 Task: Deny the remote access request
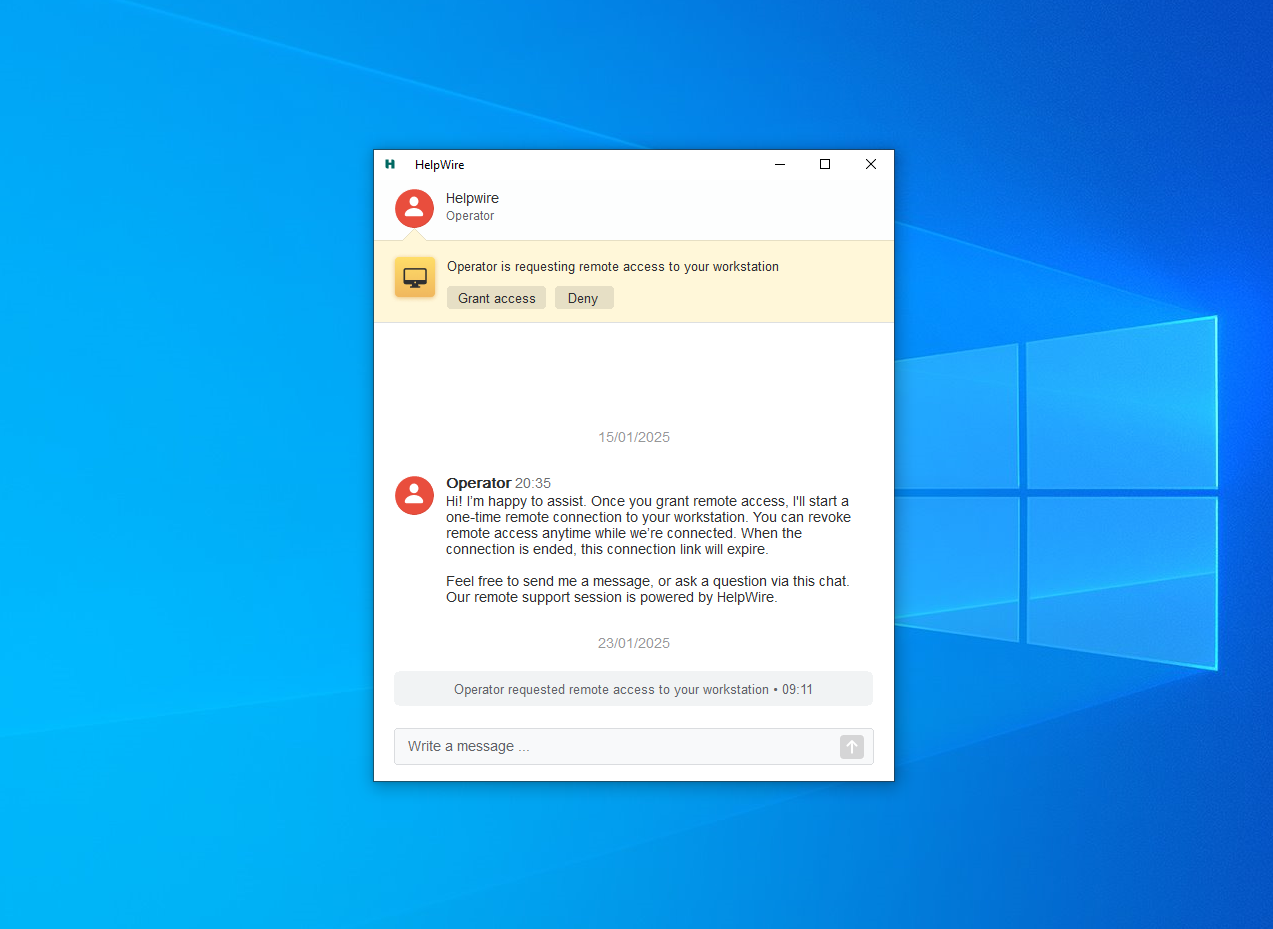(584, 298)
